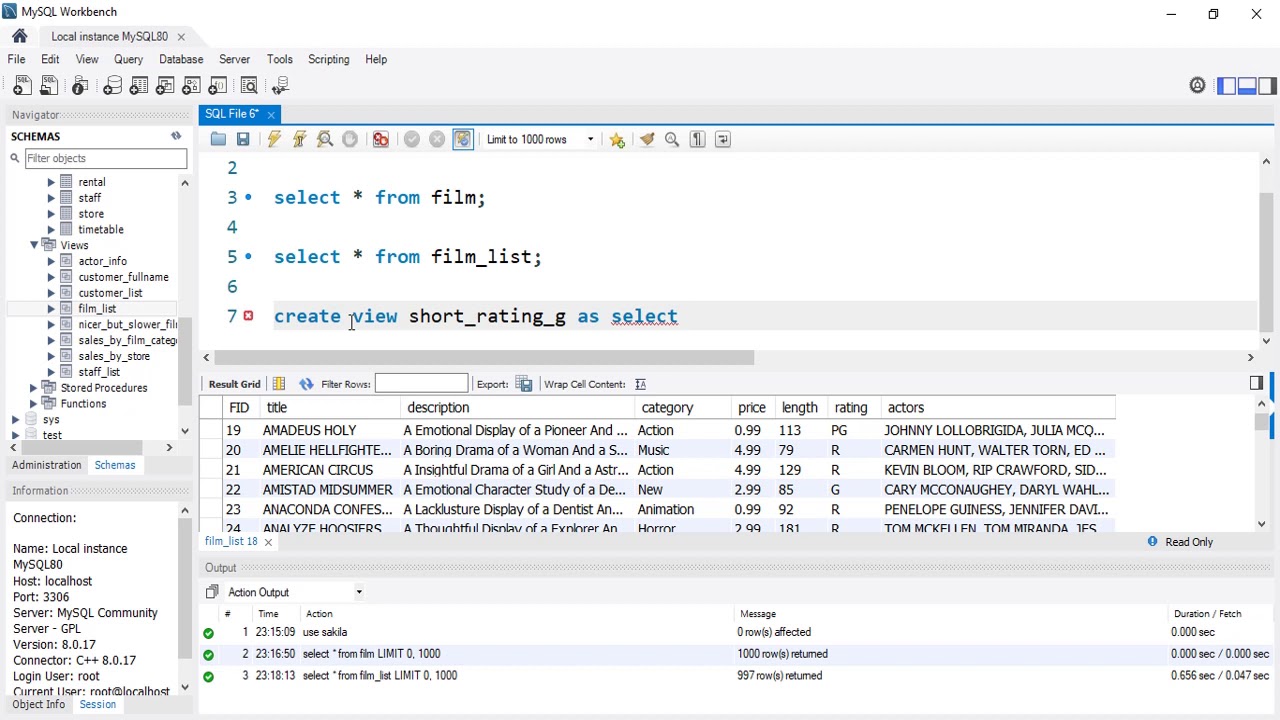
Task: Close the SQL File 6 tab
Action: coord(270,114)
